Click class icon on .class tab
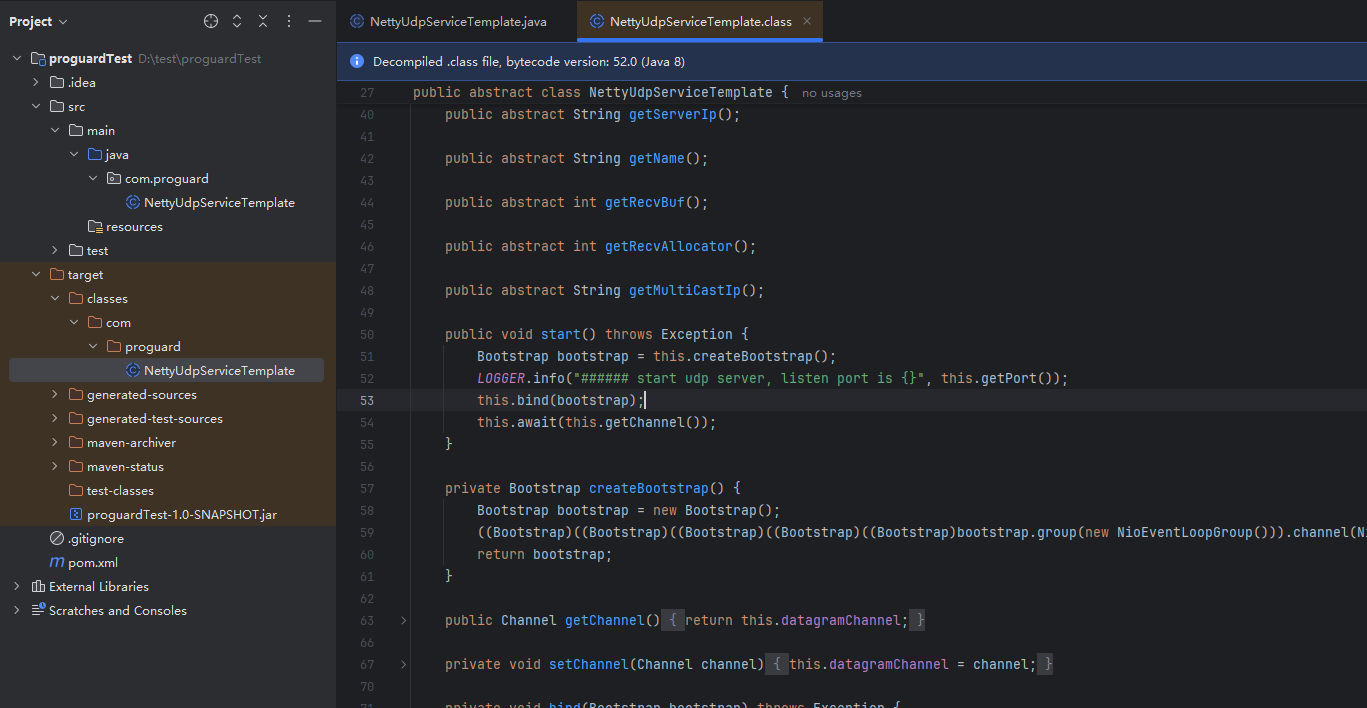The image size is (1367, 708). tap(597, 21)
